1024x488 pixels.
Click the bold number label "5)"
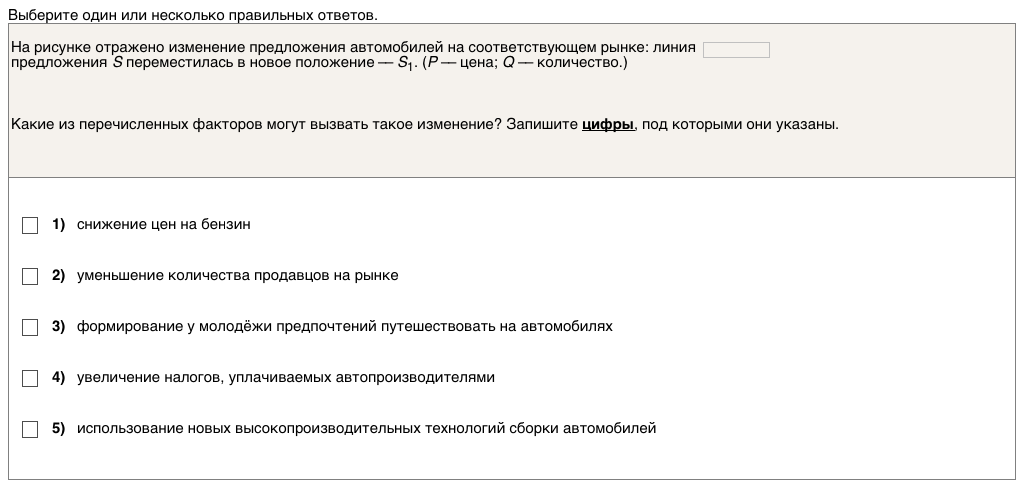tap(58, 429)
